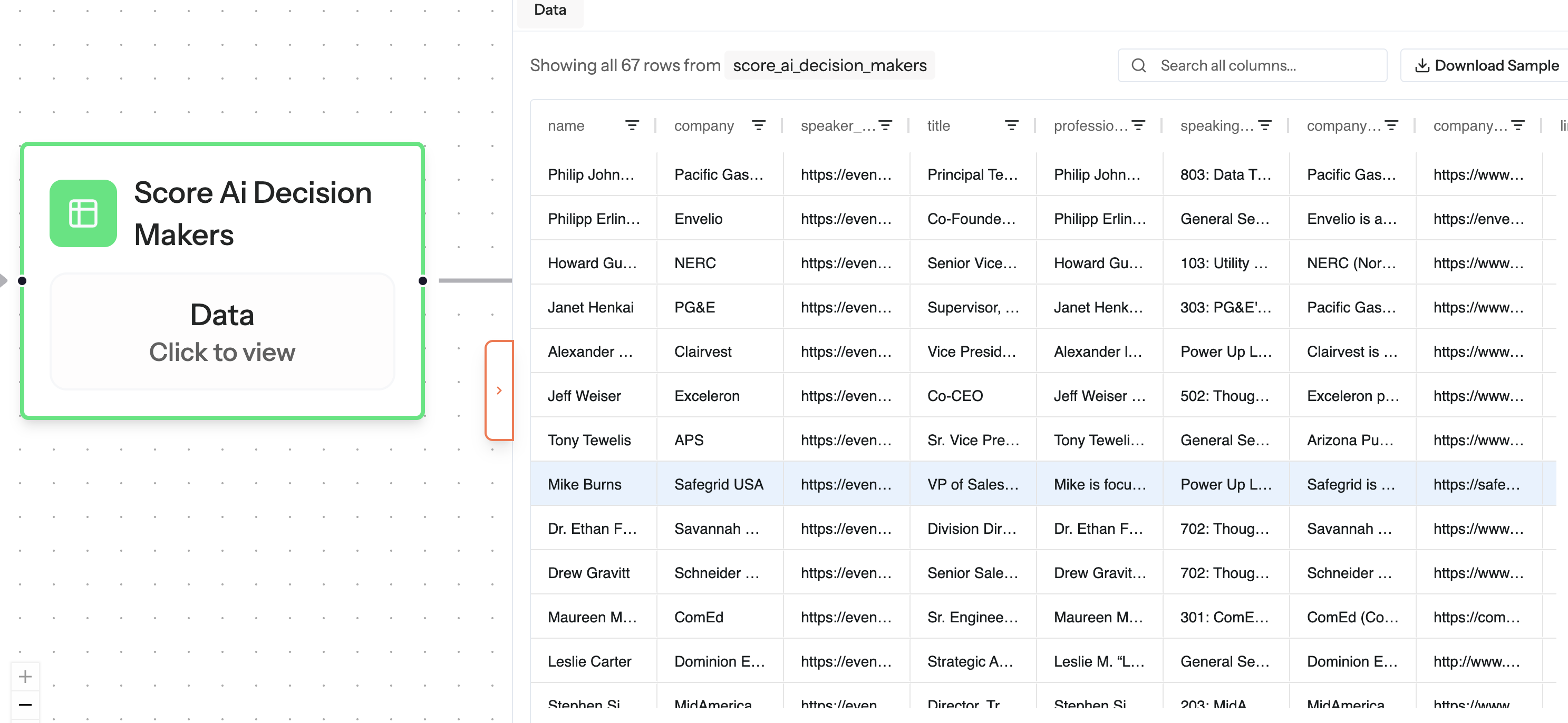Click the 103: Utility … speaking cell
Screen dimensions: 1568x723
coord(1226,263)
